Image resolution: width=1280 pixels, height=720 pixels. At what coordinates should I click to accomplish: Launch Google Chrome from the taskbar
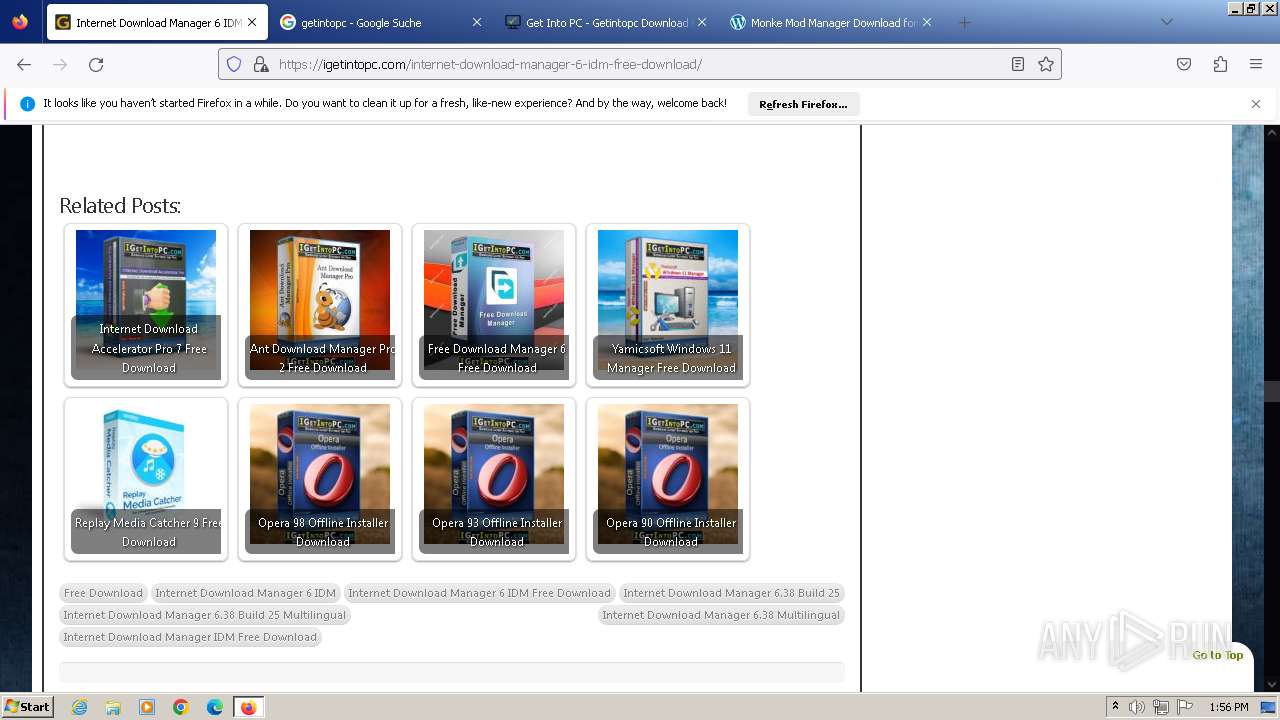click(x=181, y=707)
